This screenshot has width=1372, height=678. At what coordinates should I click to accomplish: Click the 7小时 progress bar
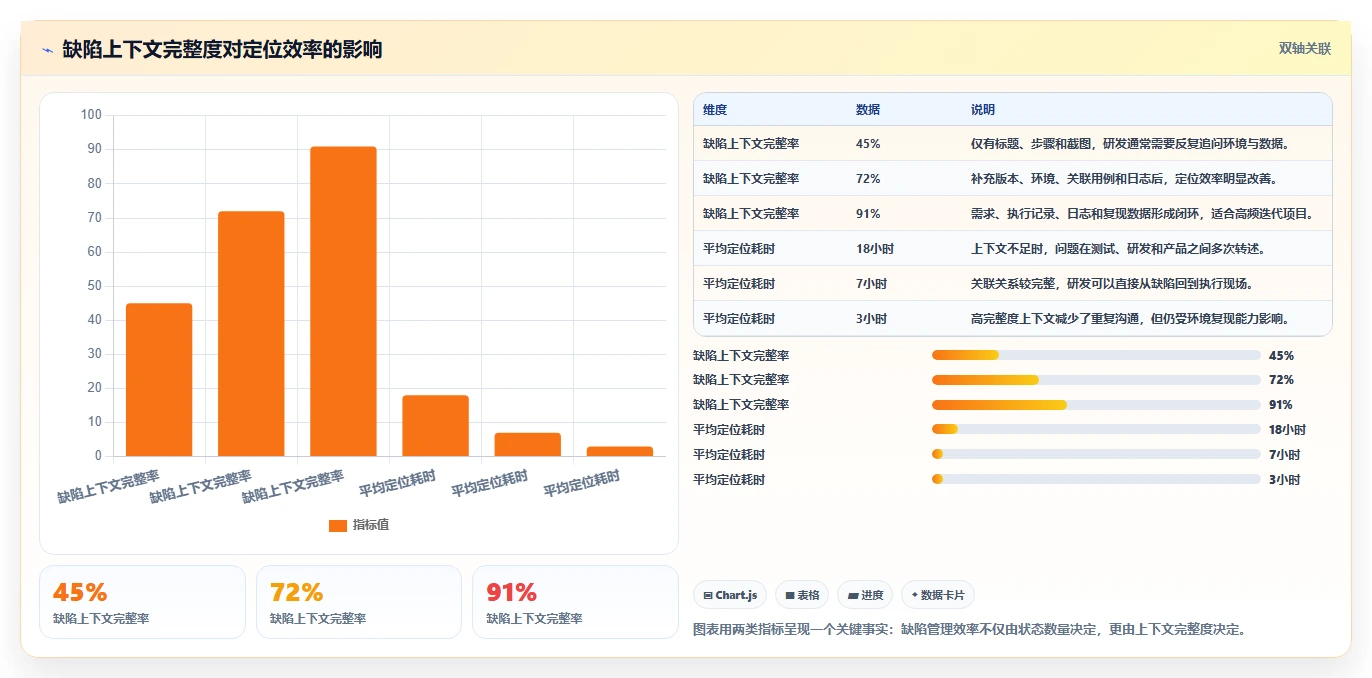pyautogui.click(x=1096, y=455)
